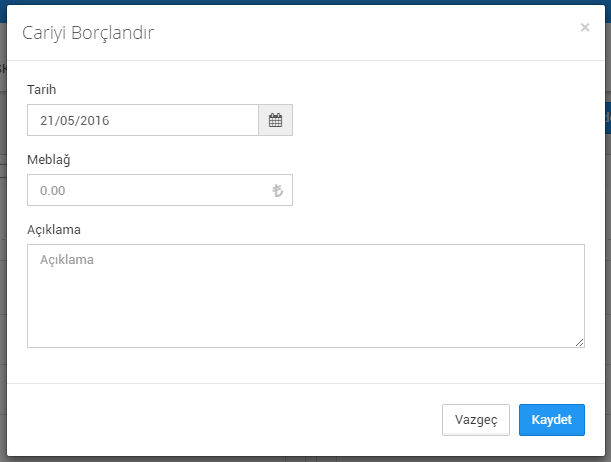Click the 0.00 placeholder amount
Screen dimensions: 611x462
(53, 190)
